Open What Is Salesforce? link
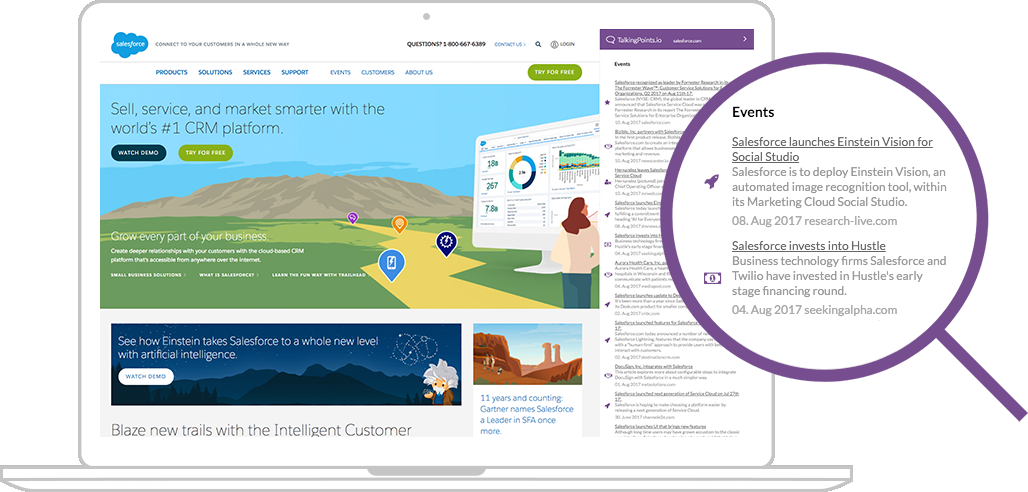 pos(228,275)
